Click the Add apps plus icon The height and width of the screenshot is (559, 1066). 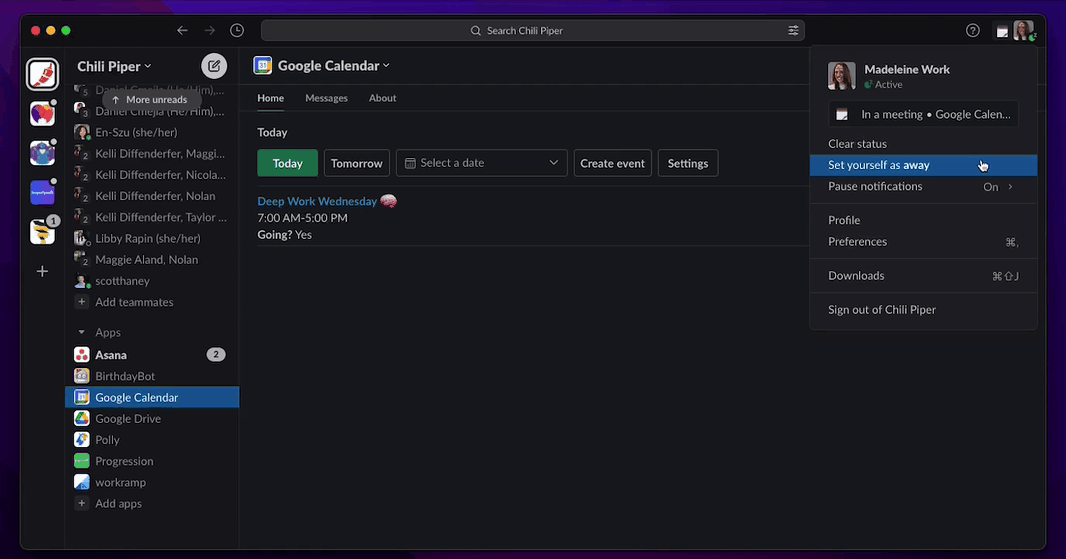[x=82, y=503]
